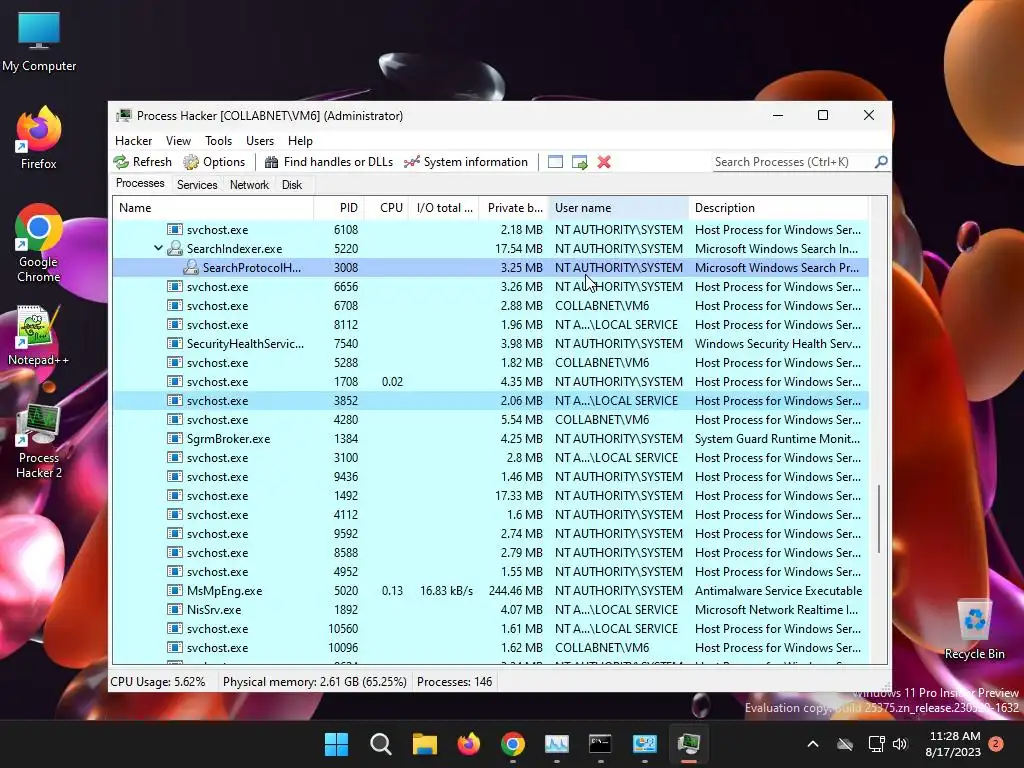Click Processes: 146 status bar entry

tap(455, 682)
